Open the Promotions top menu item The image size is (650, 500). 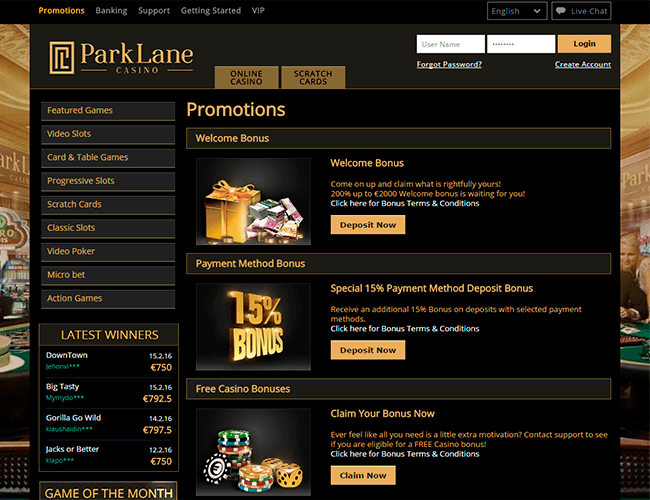61,10
